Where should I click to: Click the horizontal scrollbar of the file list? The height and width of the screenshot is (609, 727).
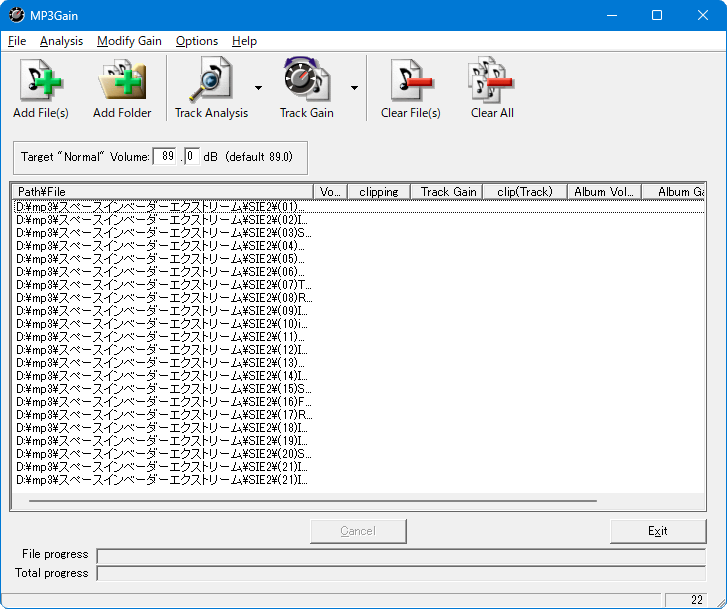coord(312,501)
